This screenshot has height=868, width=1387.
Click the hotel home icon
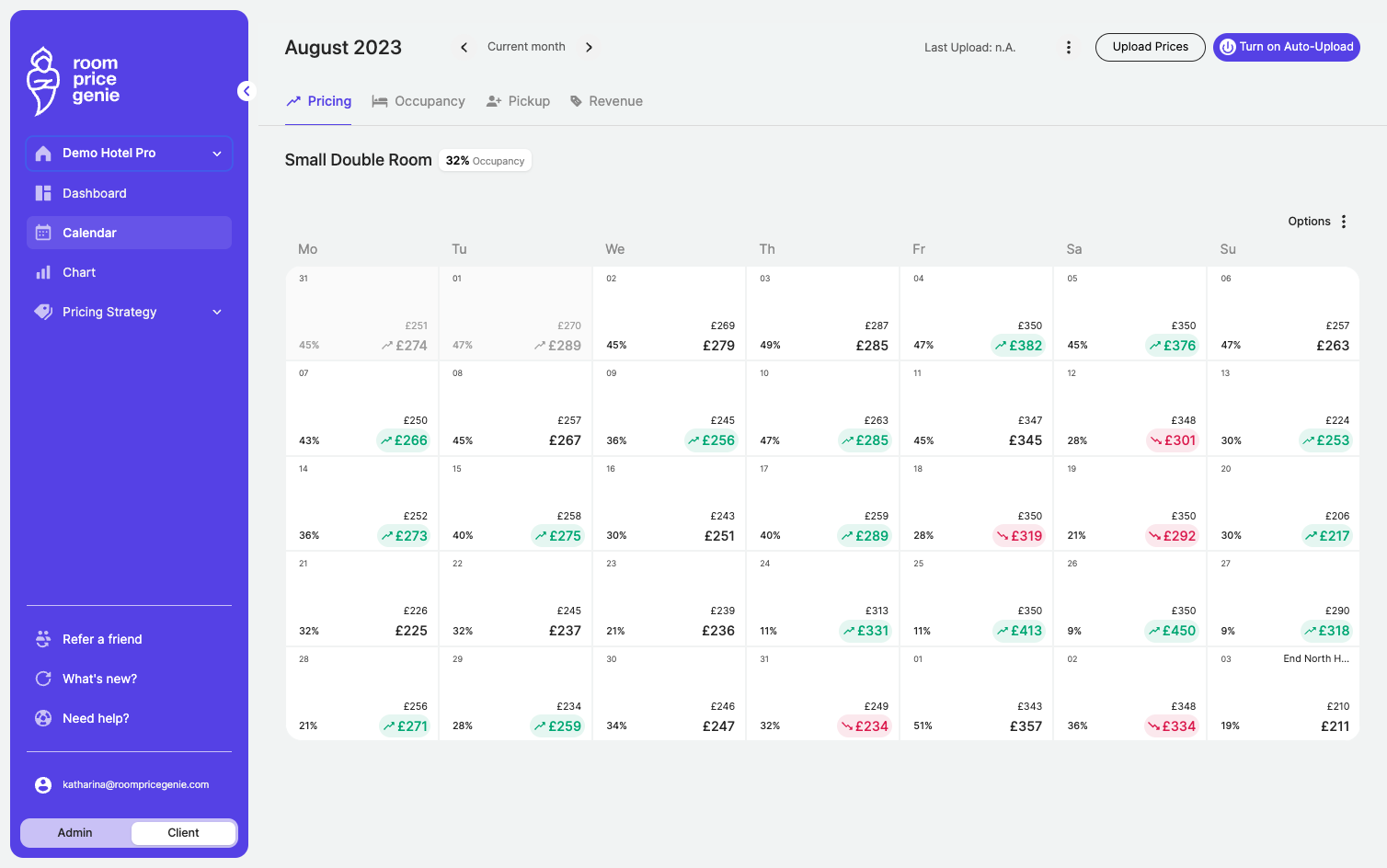43,154
